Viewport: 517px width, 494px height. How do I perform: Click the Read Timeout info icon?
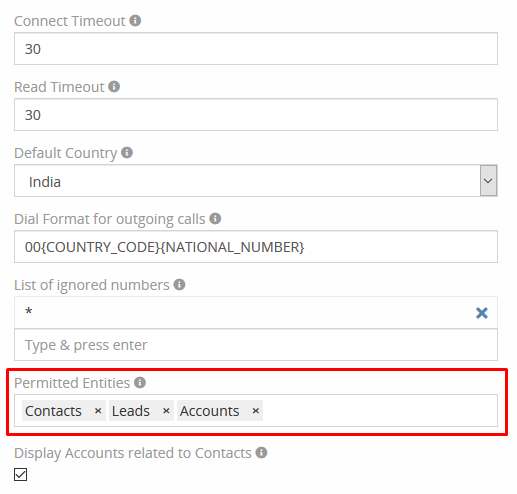114,87
